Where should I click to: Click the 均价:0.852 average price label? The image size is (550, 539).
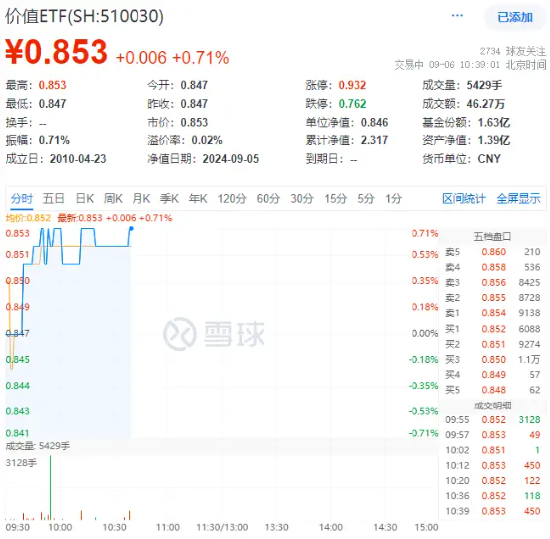28,218
